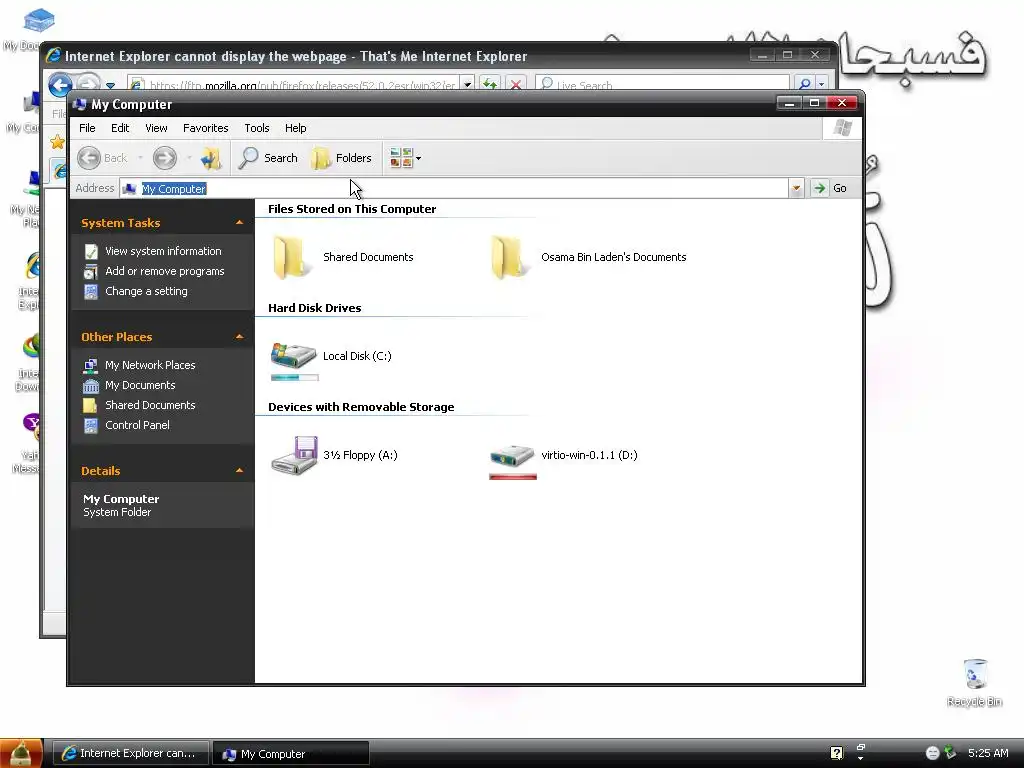1024x768 pixels.
Task: Select Osama Bin Laden's Documents folder icon
Action: click(x=509, y=257)
